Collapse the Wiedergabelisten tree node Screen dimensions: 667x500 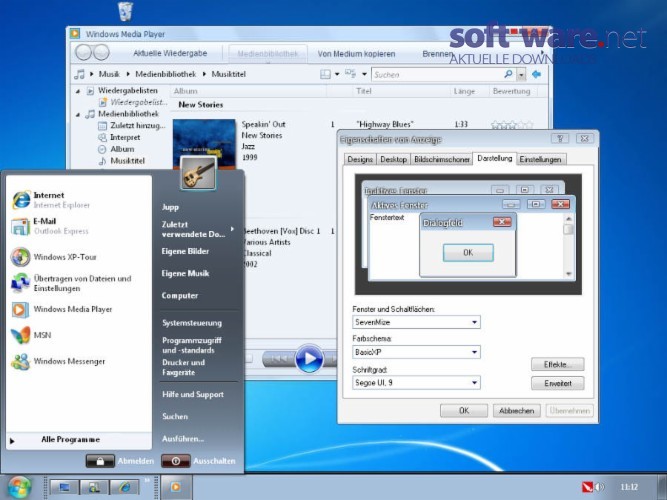coord(78,91)
